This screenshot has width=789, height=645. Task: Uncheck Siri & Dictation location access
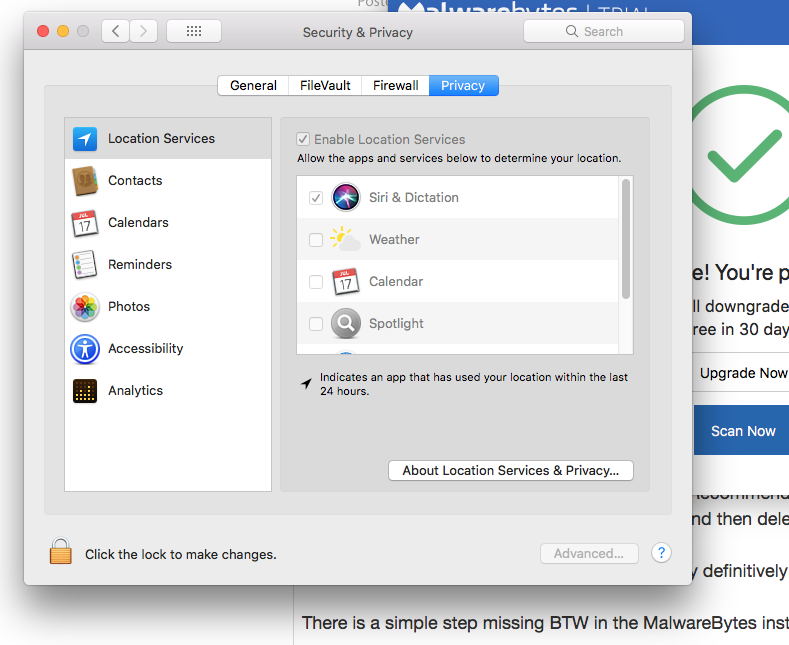[315, 198]
